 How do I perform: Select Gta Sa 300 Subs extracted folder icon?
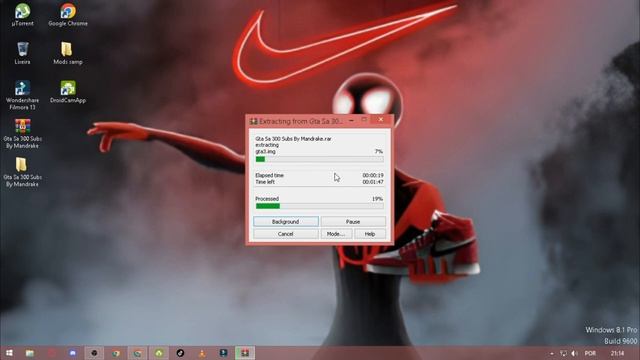[x=22, y=172]
